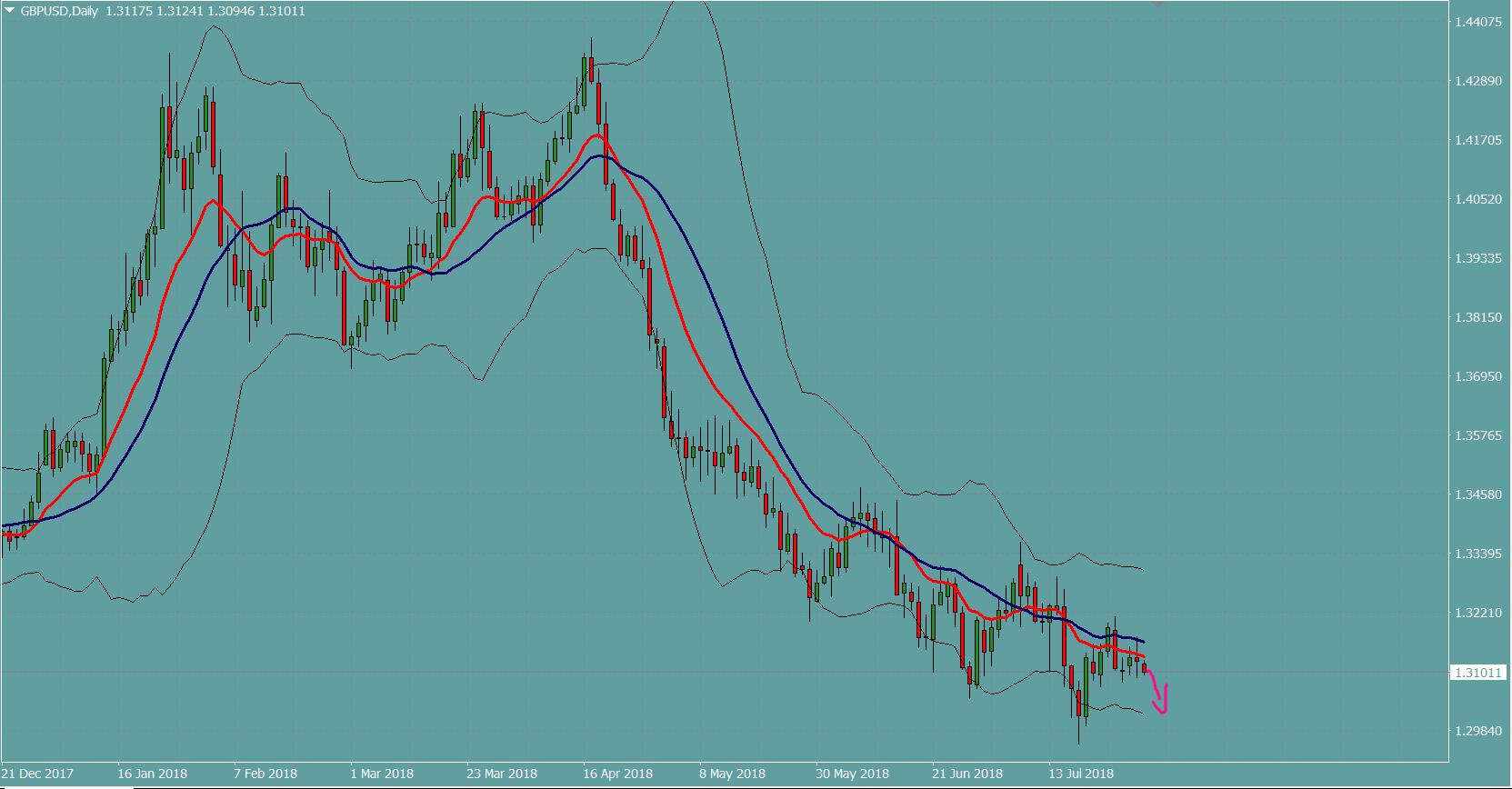
Task: Click the triangle arrow beside GBPUSD,Daily title
Action: click(9, 11)
